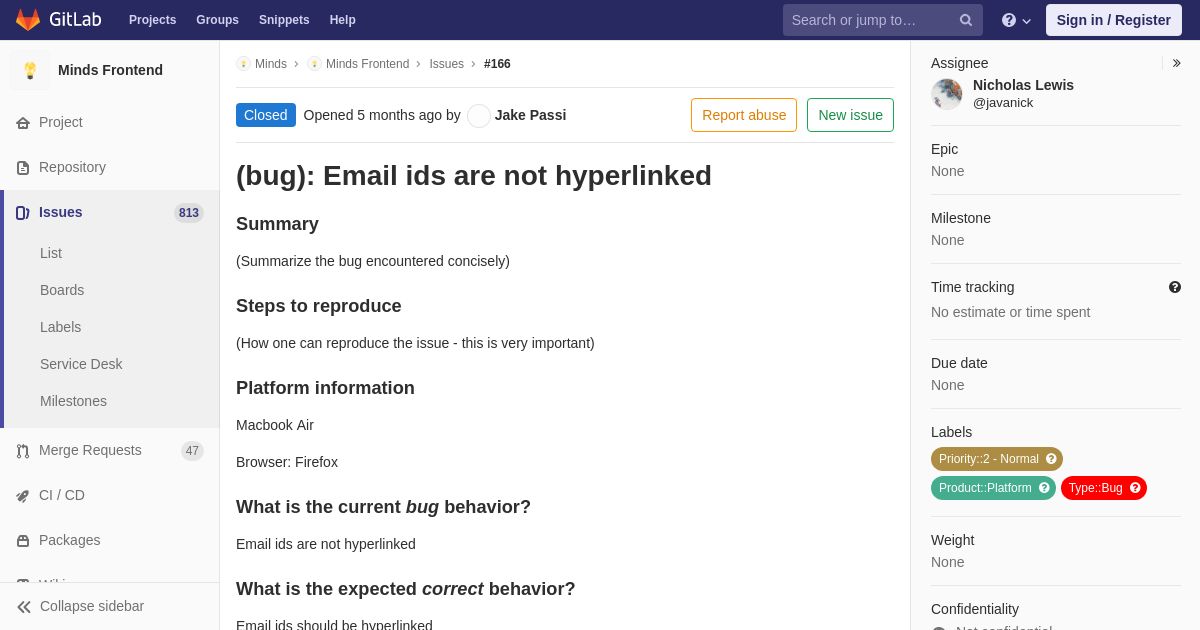The width and height of the screenshot is (1200, 630).
Task: Click the @javanick username
Action: click(x=1003, y=102)
